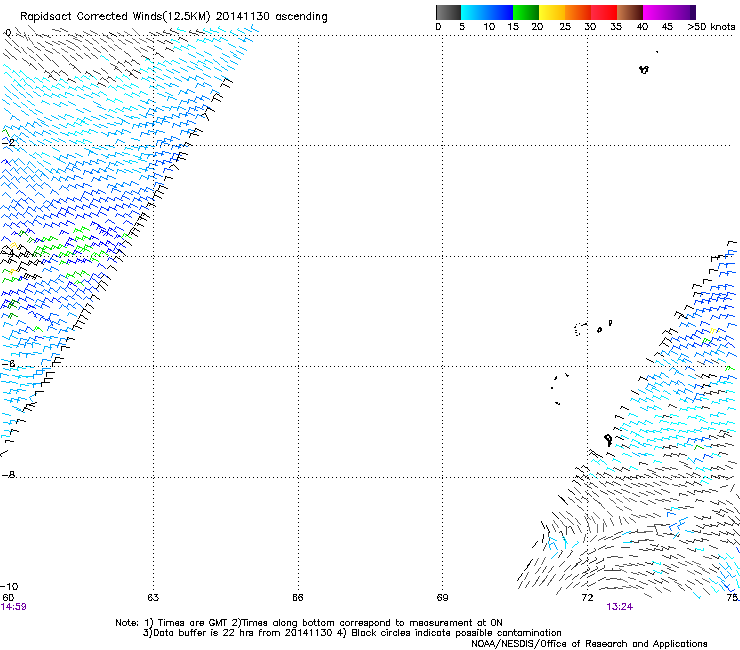740x650 pixels.
Task: Click the cyan-to-blue 5–15 knots legend segment
Action: [x=487, y=12]
